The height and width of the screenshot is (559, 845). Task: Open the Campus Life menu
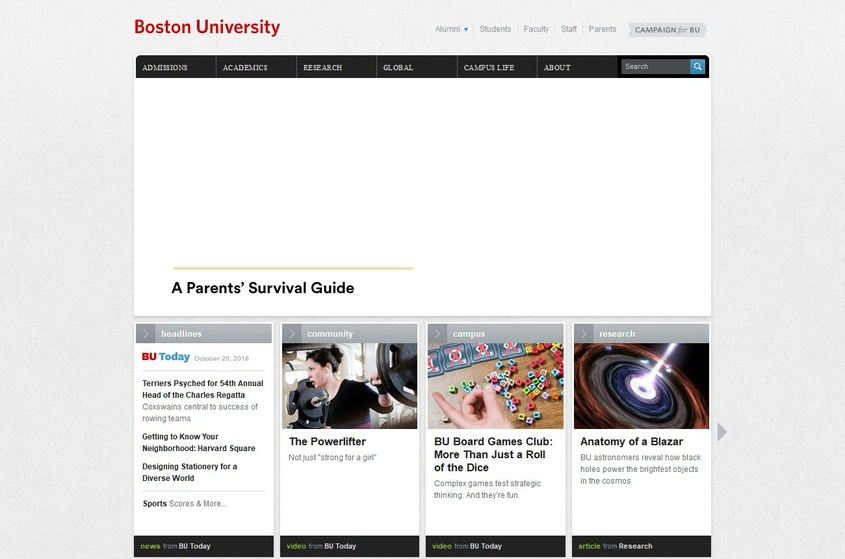tap(497, 67)
